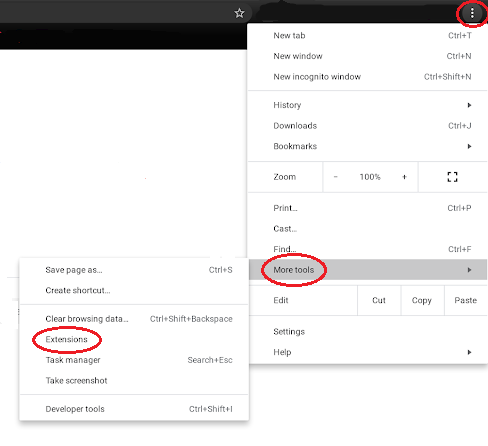Select Take screenshot entry
The width and height of the screenshot is (488, 446).
pos(134,381)
